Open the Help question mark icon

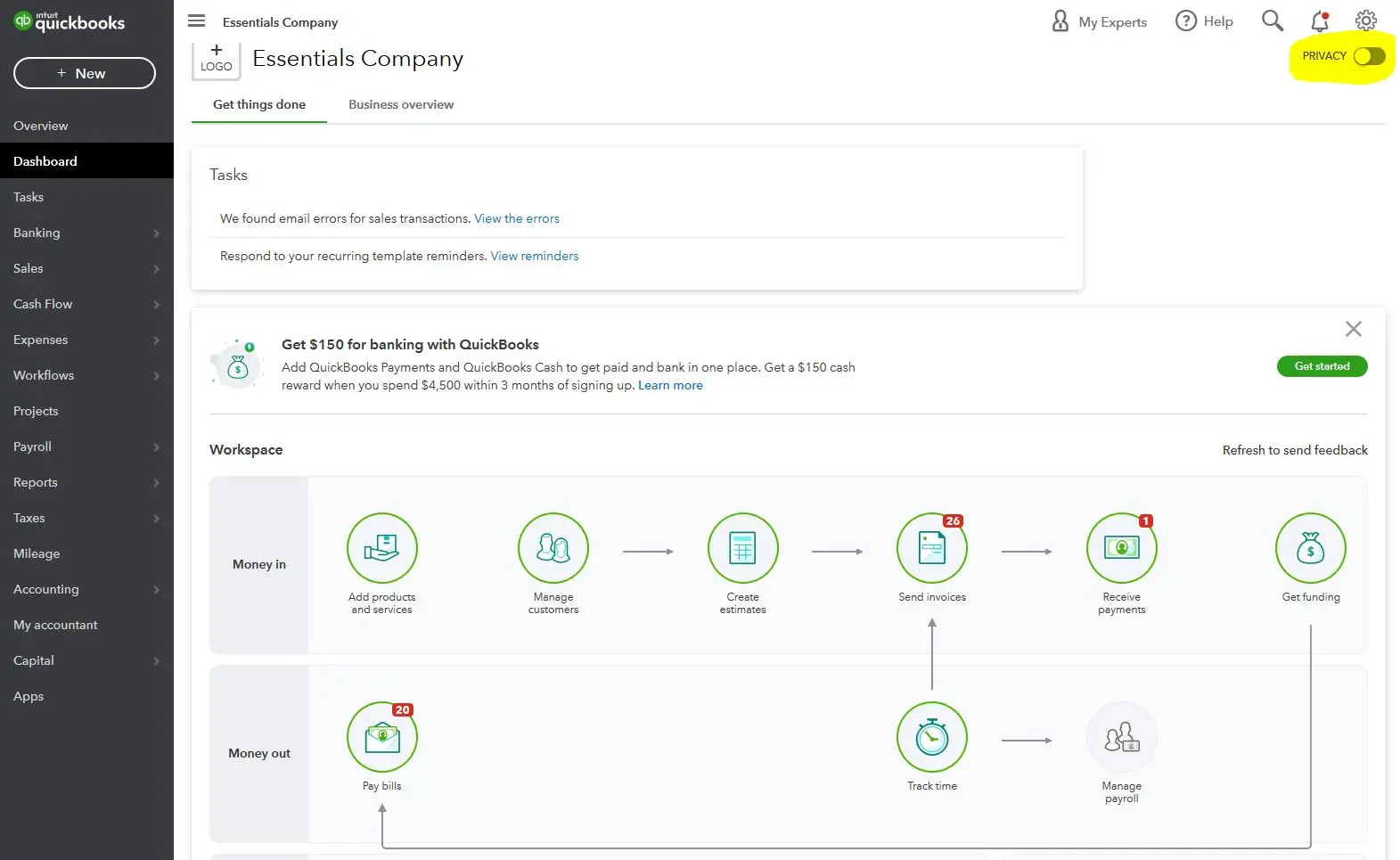coord(1186,20)
